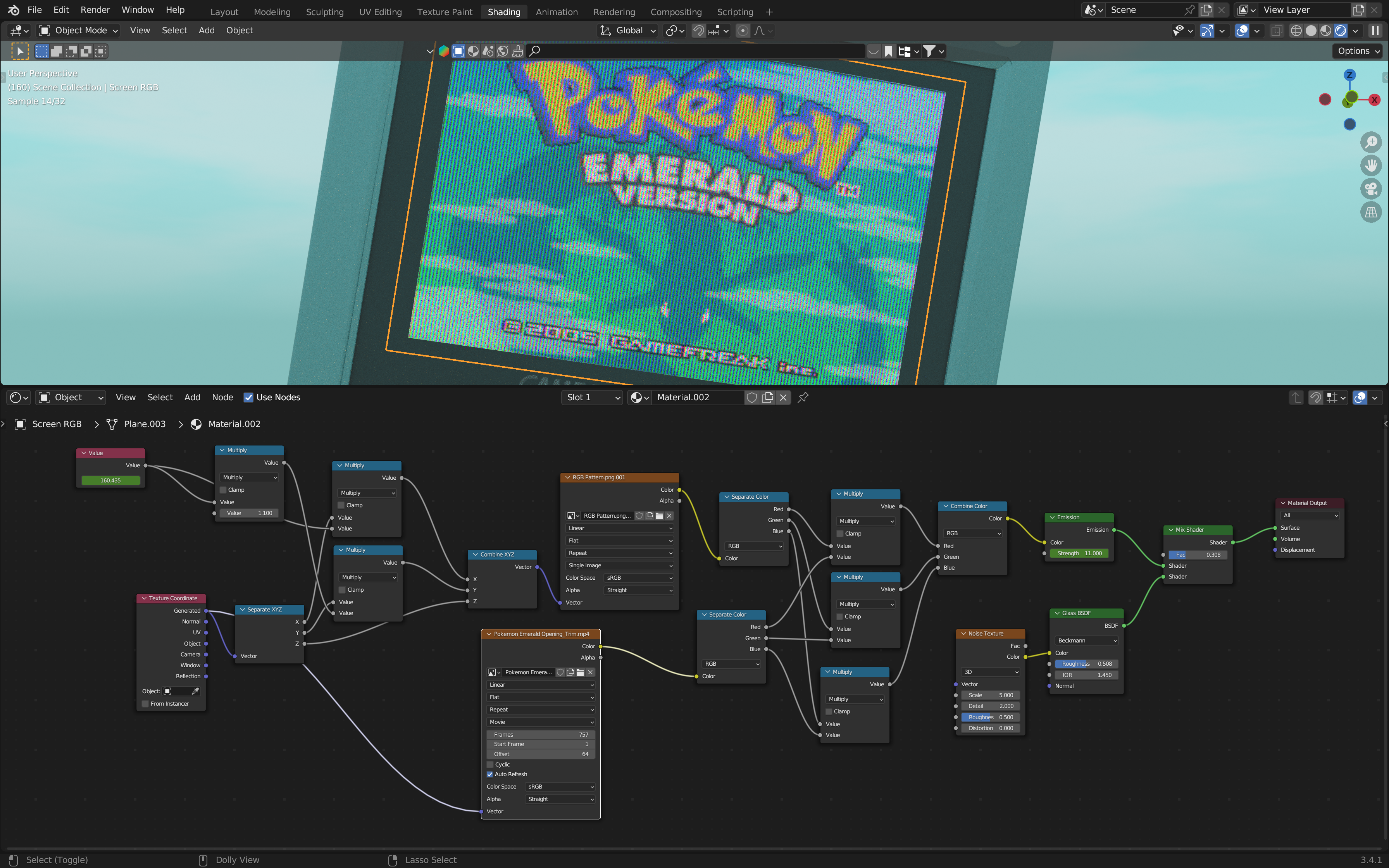The height and width of the screenshot is (868, 1389).
Task: Click Value node 160.435 field
Action: 111,480
